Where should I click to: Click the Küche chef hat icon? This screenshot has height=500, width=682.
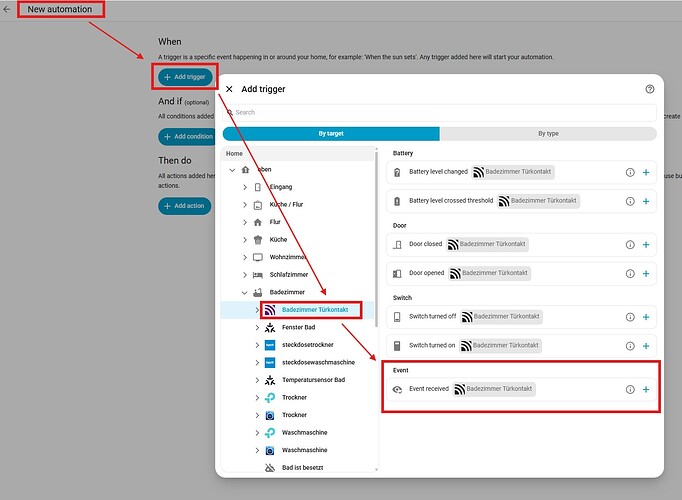pos(258,240)
